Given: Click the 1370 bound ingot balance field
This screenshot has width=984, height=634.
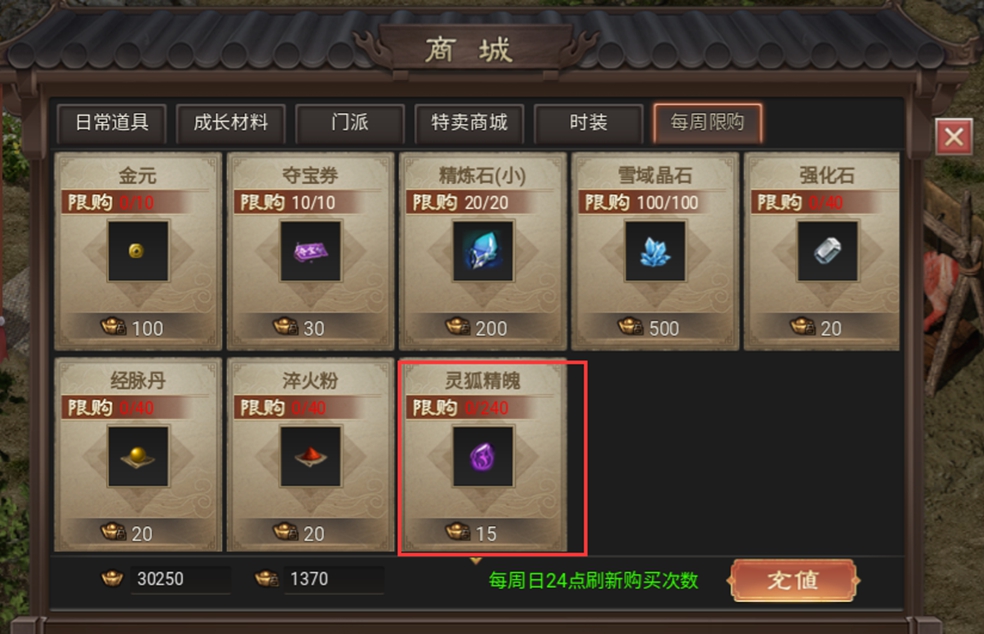Looking at the screenshot, I should coord(333,579).
